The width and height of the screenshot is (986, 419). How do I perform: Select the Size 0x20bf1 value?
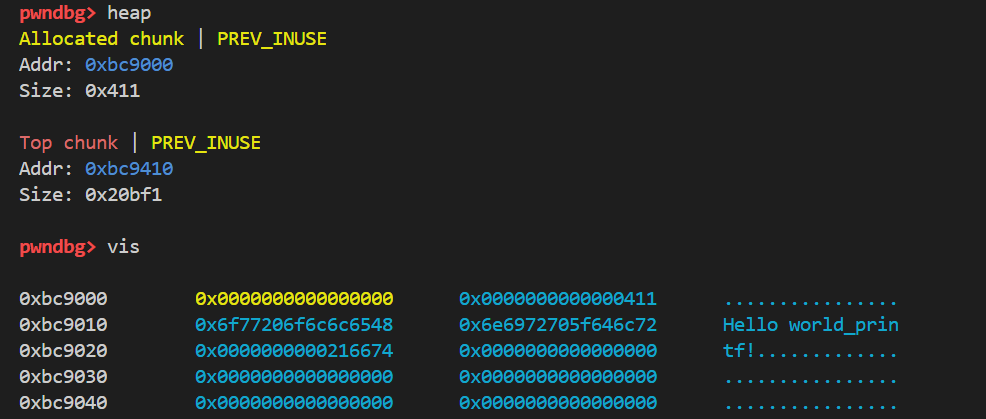pyautogui.click(x=123, y=195)
